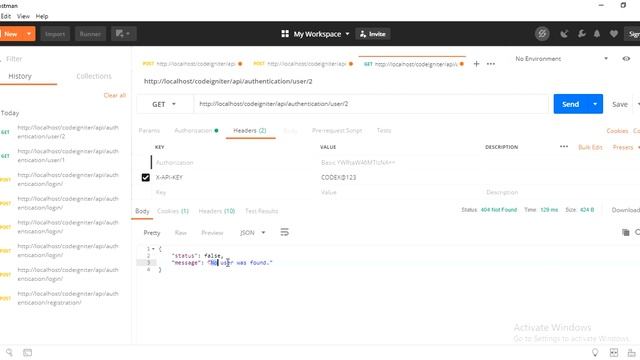Click Clear all in history
This screenshot has width=640, height=360.
115,96
